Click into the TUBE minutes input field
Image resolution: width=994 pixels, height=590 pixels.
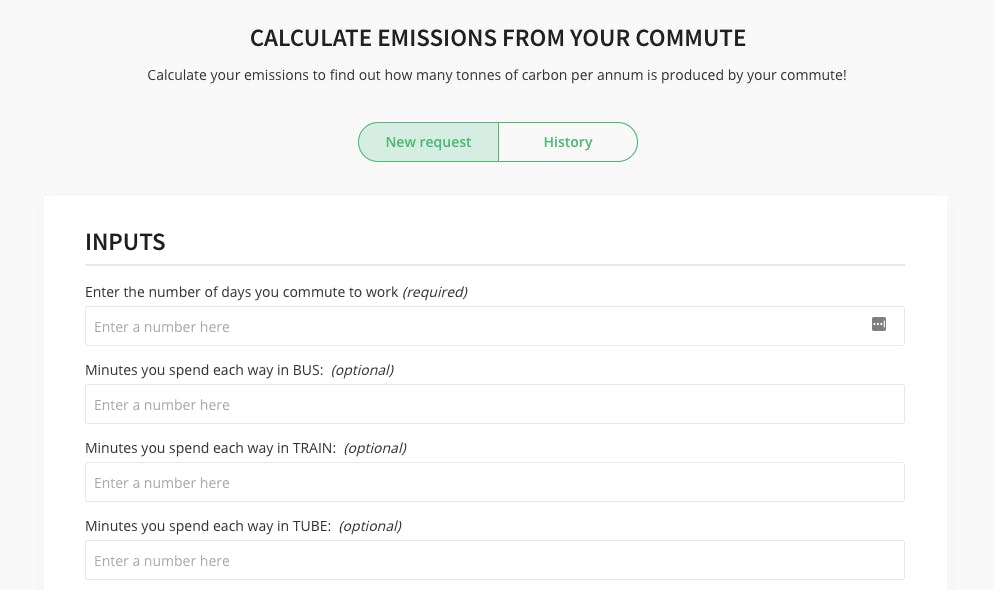[494, 561]
